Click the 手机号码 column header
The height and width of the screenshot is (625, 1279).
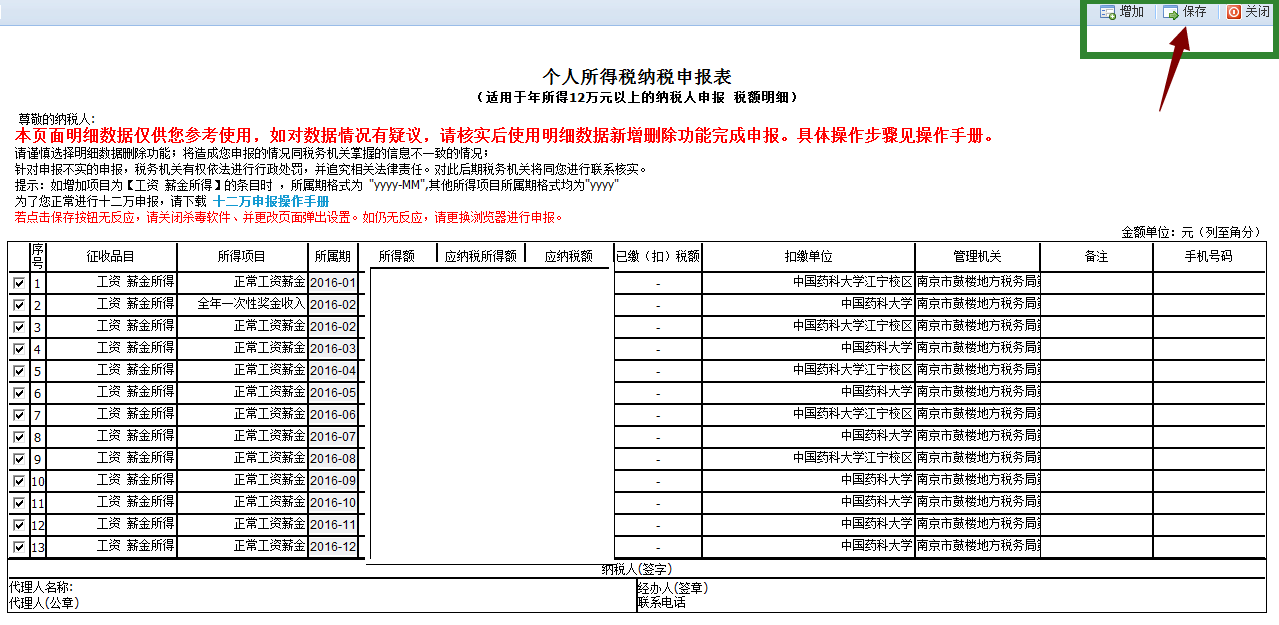(1208, 257)
